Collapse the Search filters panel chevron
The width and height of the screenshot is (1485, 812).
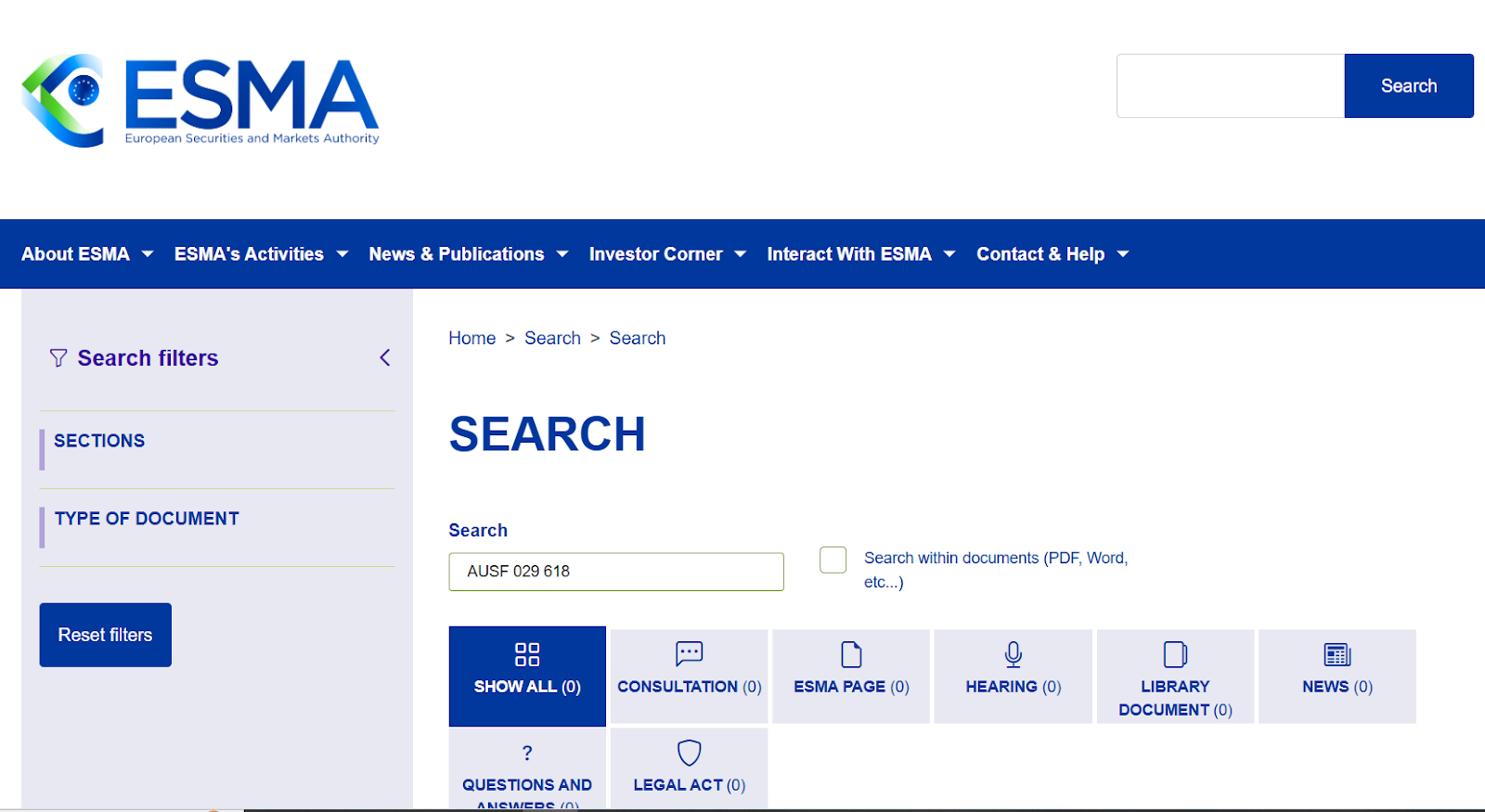pos(385,358)
